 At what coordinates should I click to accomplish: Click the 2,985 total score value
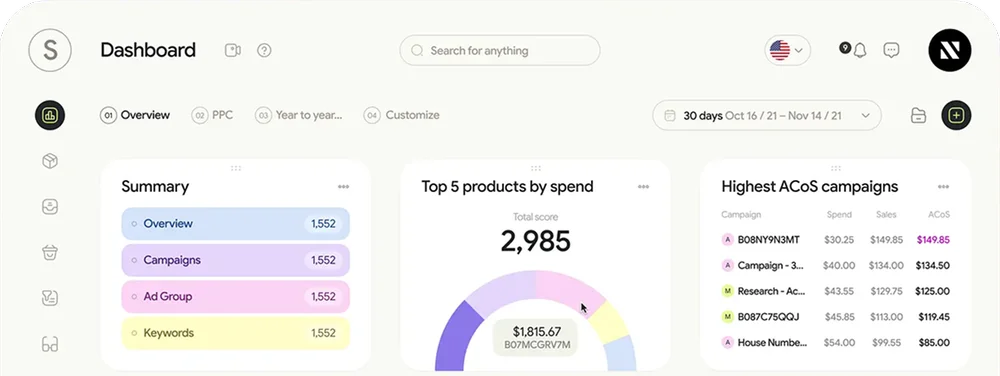tap(536, 241)
